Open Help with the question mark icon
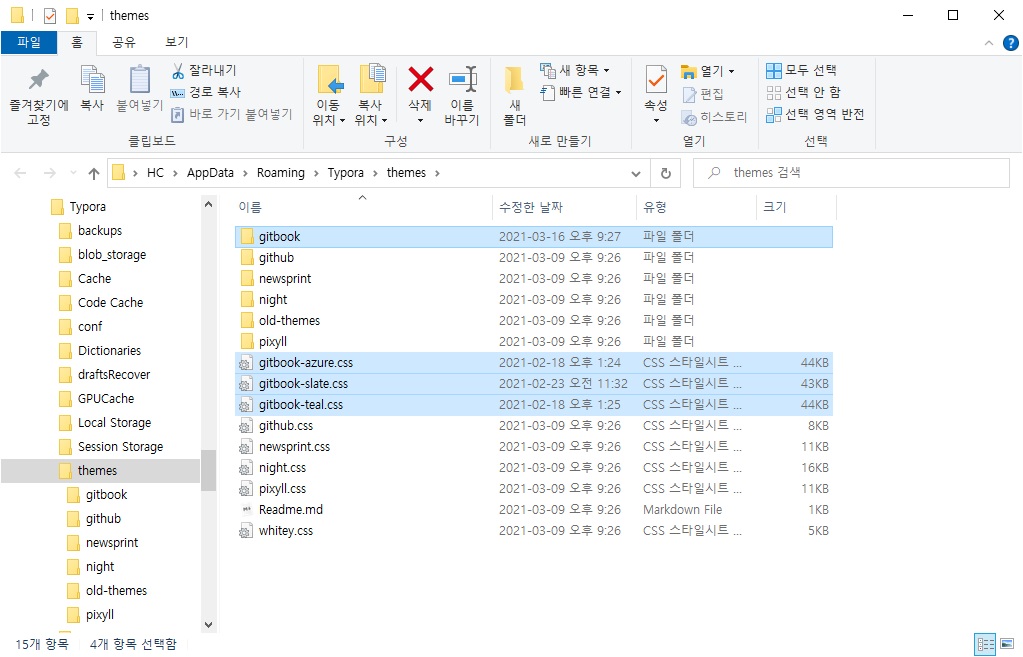Image resolution: width=1023 pixels, height=657 pixels. (1011, 43)
